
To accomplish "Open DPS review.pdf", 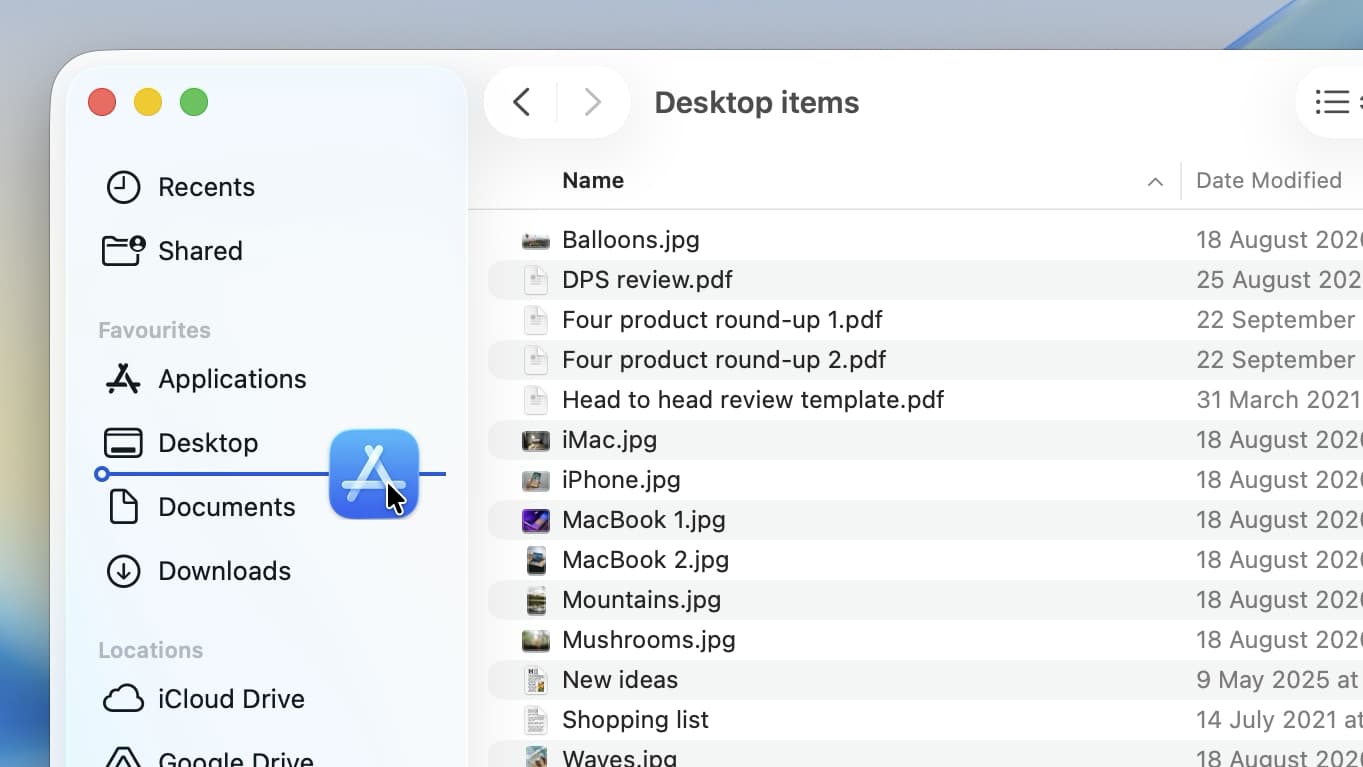I will pyautogui.click(x=647, y=280).
